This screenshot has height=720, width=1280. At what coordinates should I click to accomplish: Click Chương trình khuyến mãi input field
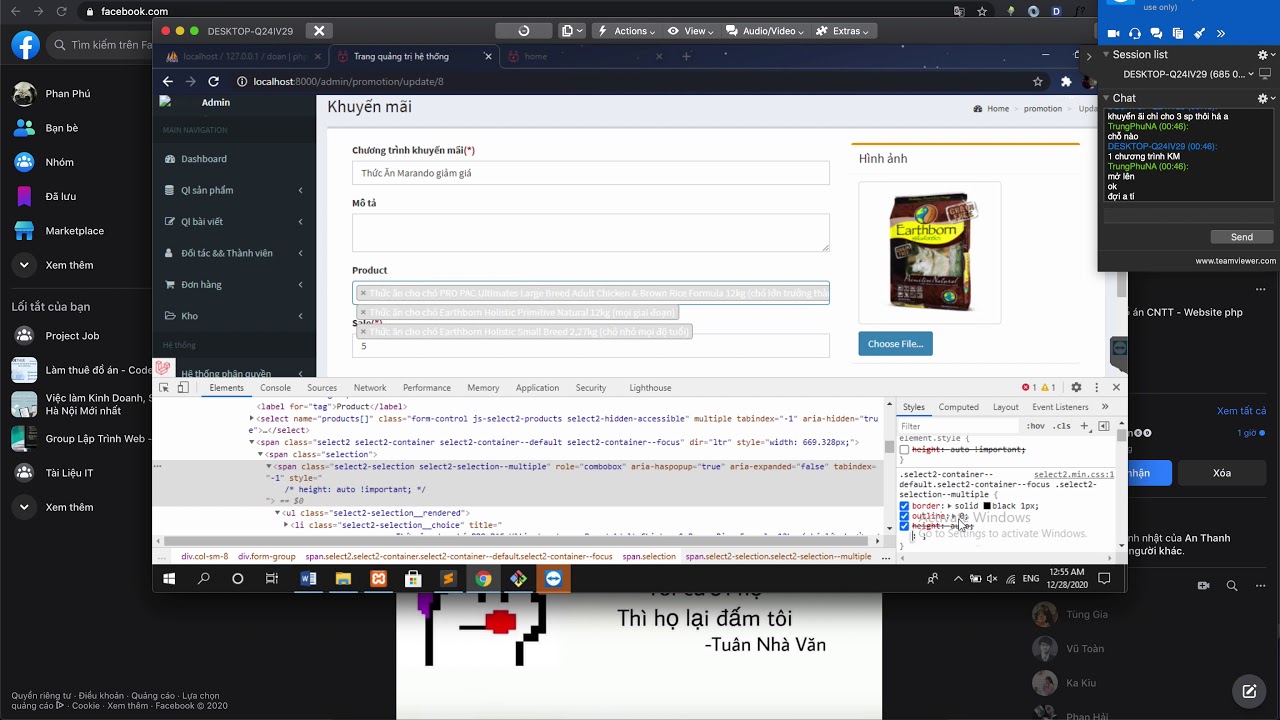pyautogui.click(x=590, y=173)
